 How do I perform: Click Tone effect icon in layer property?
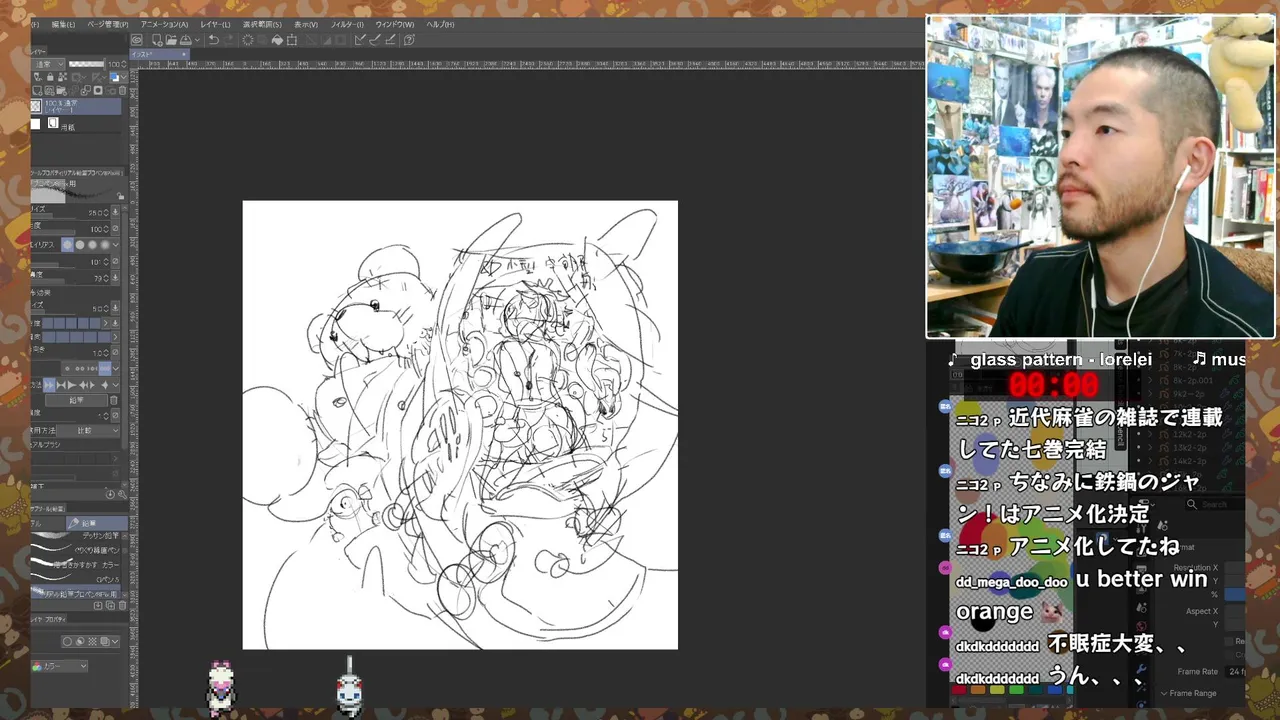[x=92, y=642]
